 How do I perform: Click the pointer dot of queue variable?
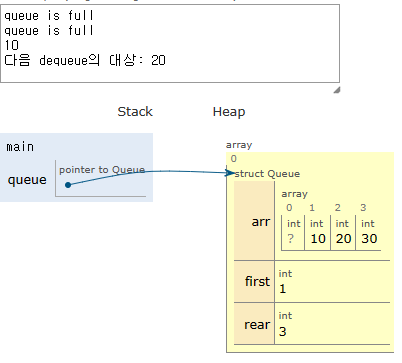coord(68,185)
